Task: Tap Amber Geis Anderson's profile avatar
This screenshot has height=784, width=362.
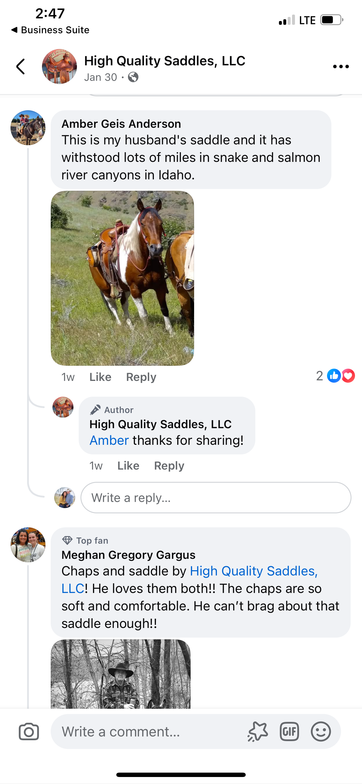Action: (x=28, y=128)
